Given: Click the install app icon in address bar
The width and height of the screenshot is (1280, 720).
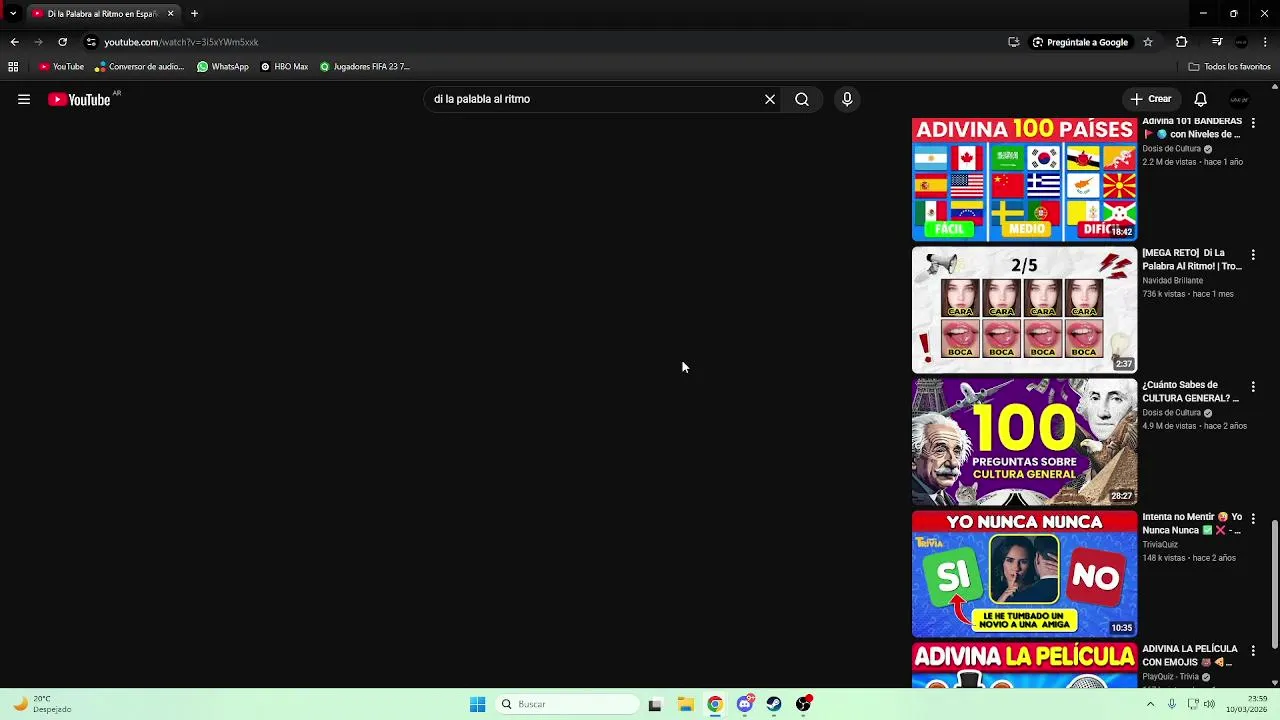Looking at the screenshot, I should click(1014, 42).
